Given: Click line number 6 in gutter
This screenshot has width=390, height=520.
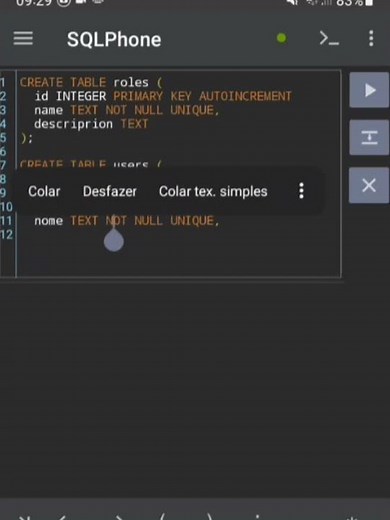Looking at the screenshot, I should coord(3,152).
